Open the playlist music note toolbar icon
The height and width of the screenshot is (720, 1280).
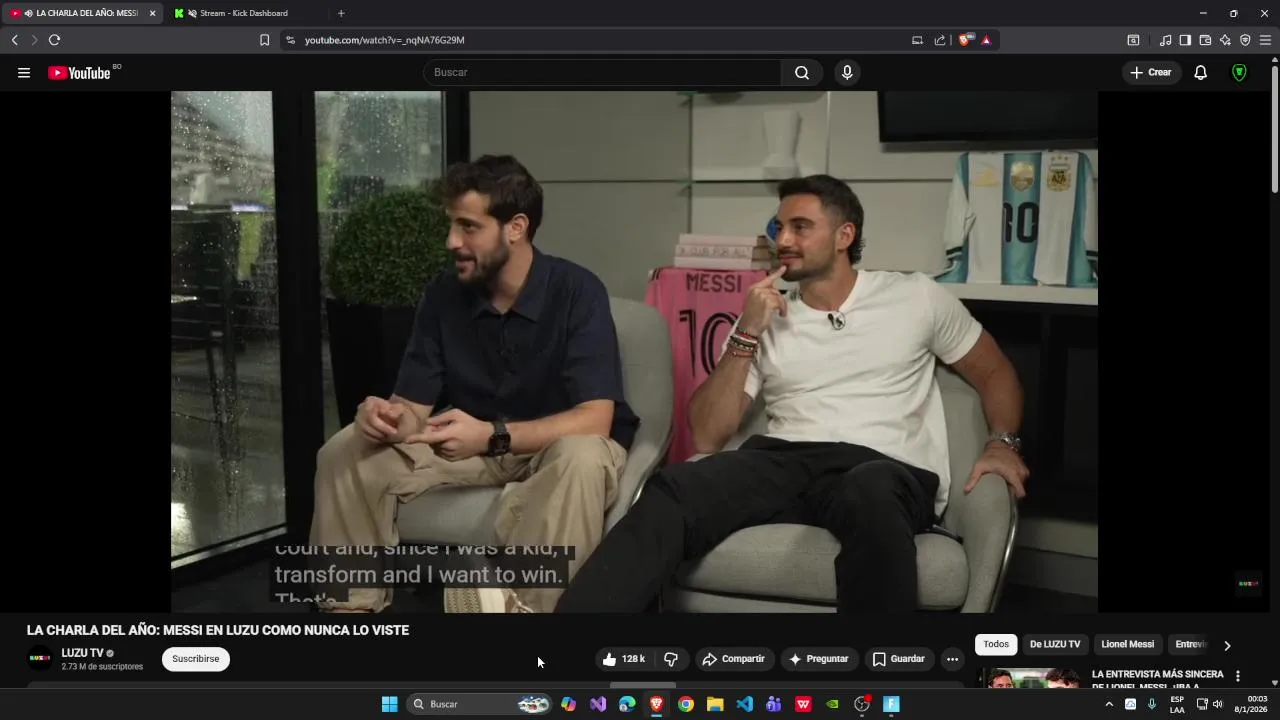[1165, 40]
